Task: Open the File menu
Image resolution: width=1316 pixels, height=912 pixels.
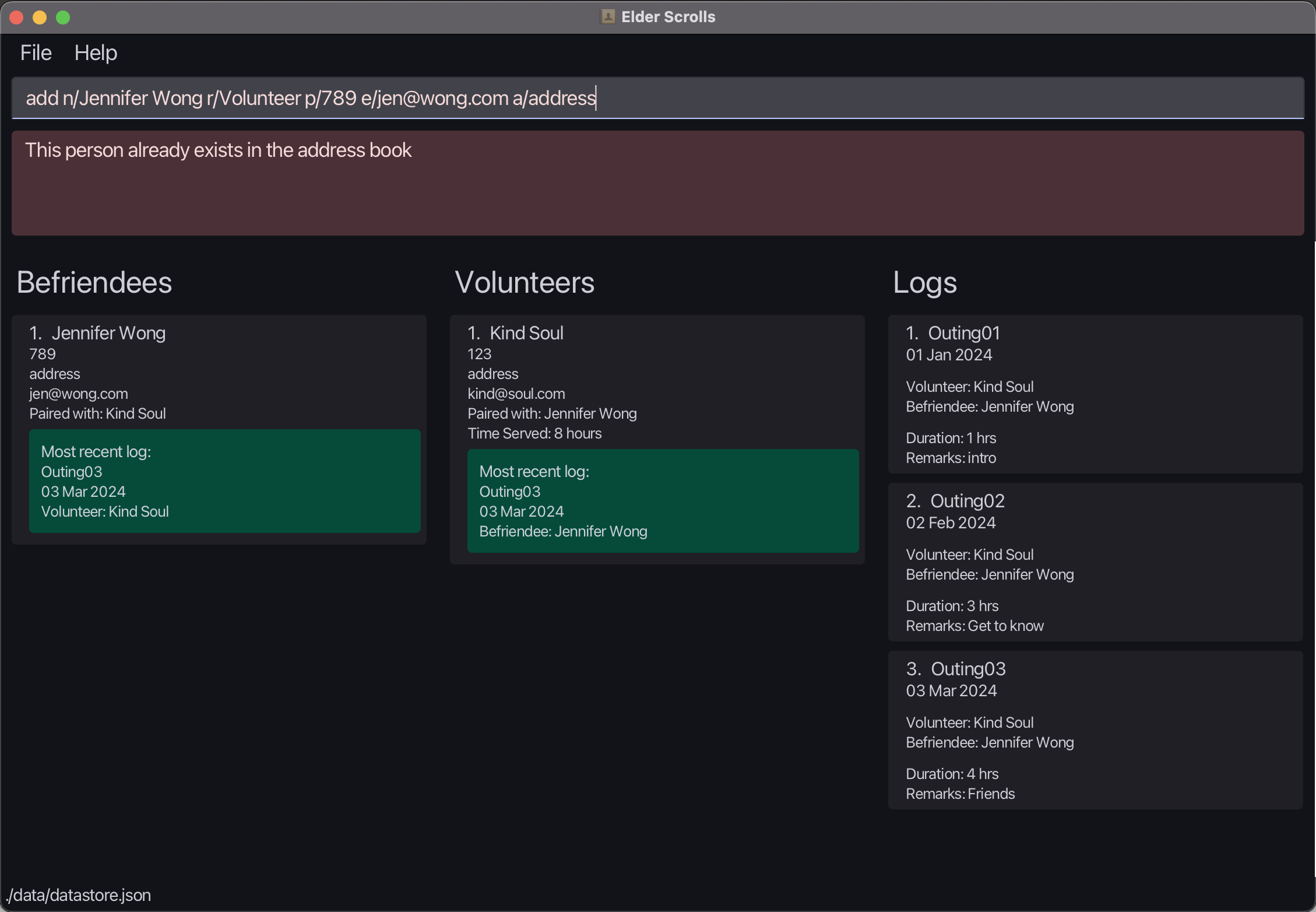Action: coord(36,53)
